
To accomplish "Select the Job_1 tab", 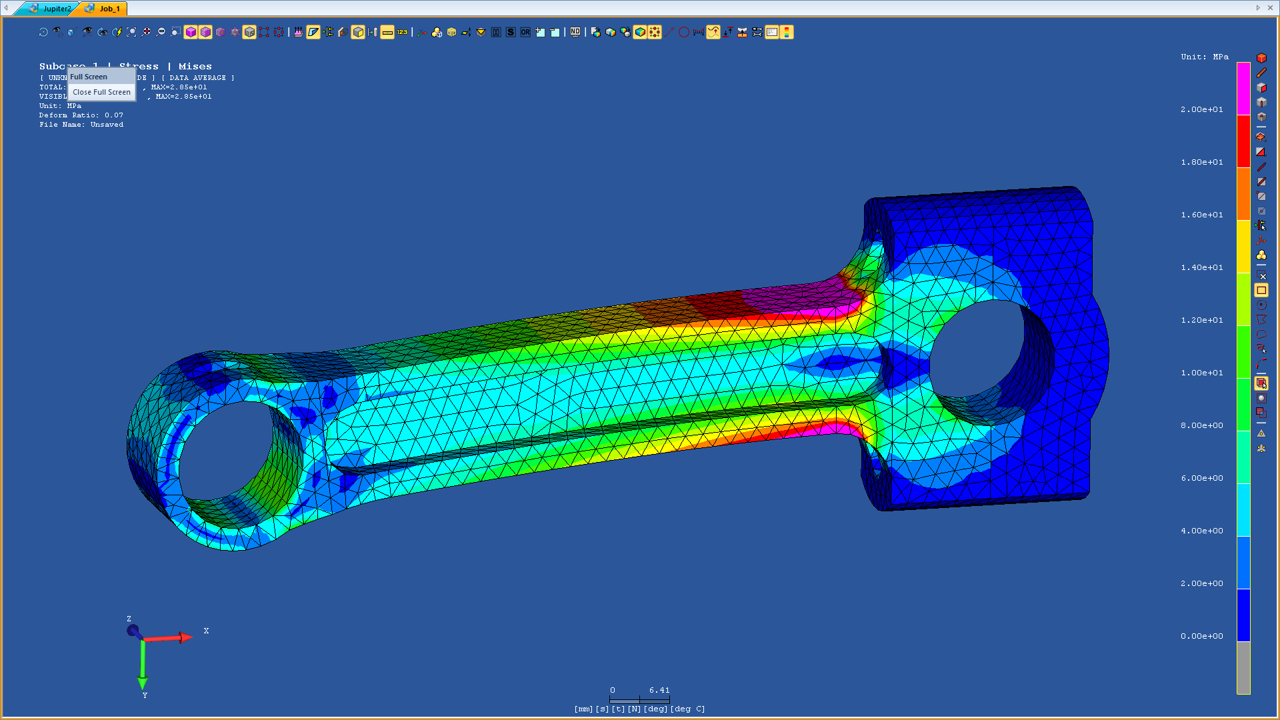I will tap(104, 8).
